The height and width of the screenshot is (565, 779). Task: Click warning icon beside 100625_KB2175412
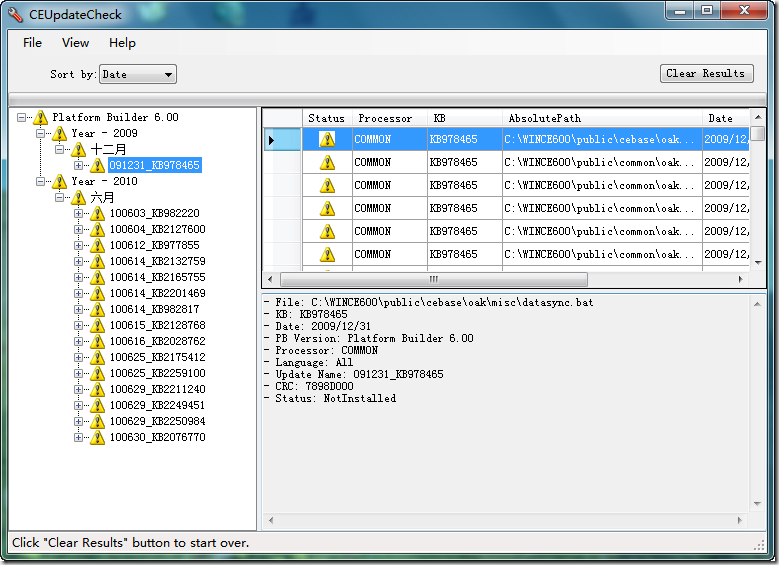point(97,357)
